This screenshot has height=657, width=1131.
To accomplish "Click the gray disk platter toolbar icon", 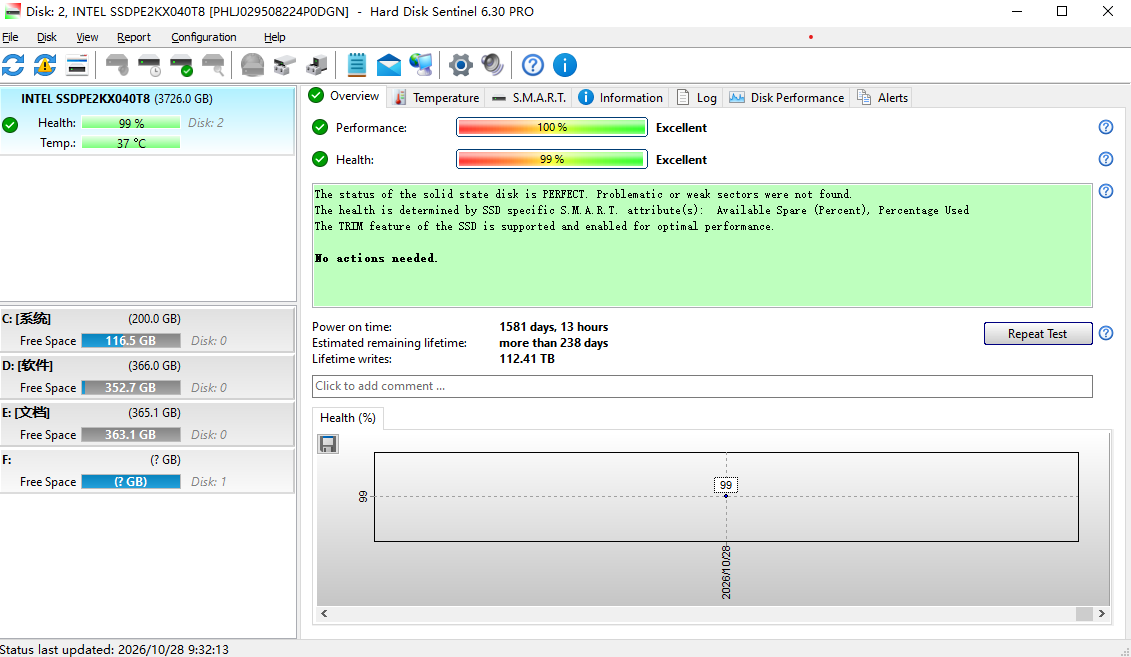I will pos(252,65).
